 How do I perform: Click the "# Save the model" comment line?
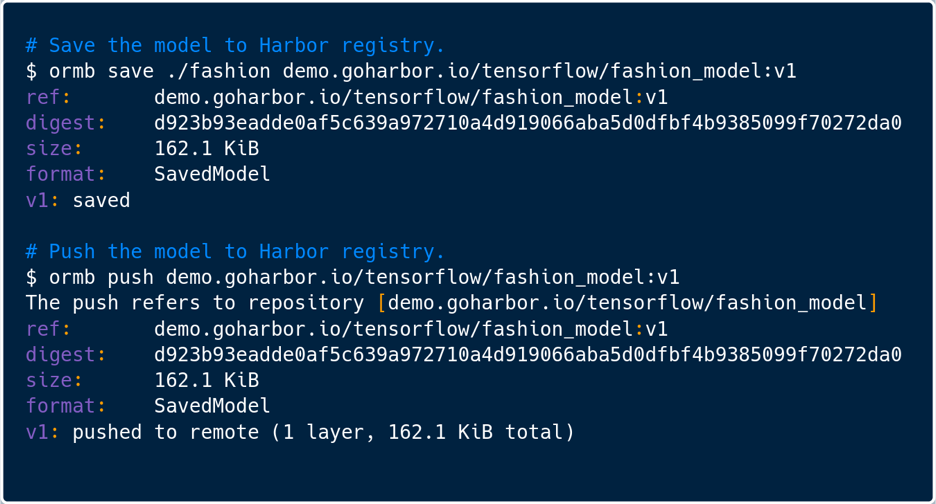point(235,46)
